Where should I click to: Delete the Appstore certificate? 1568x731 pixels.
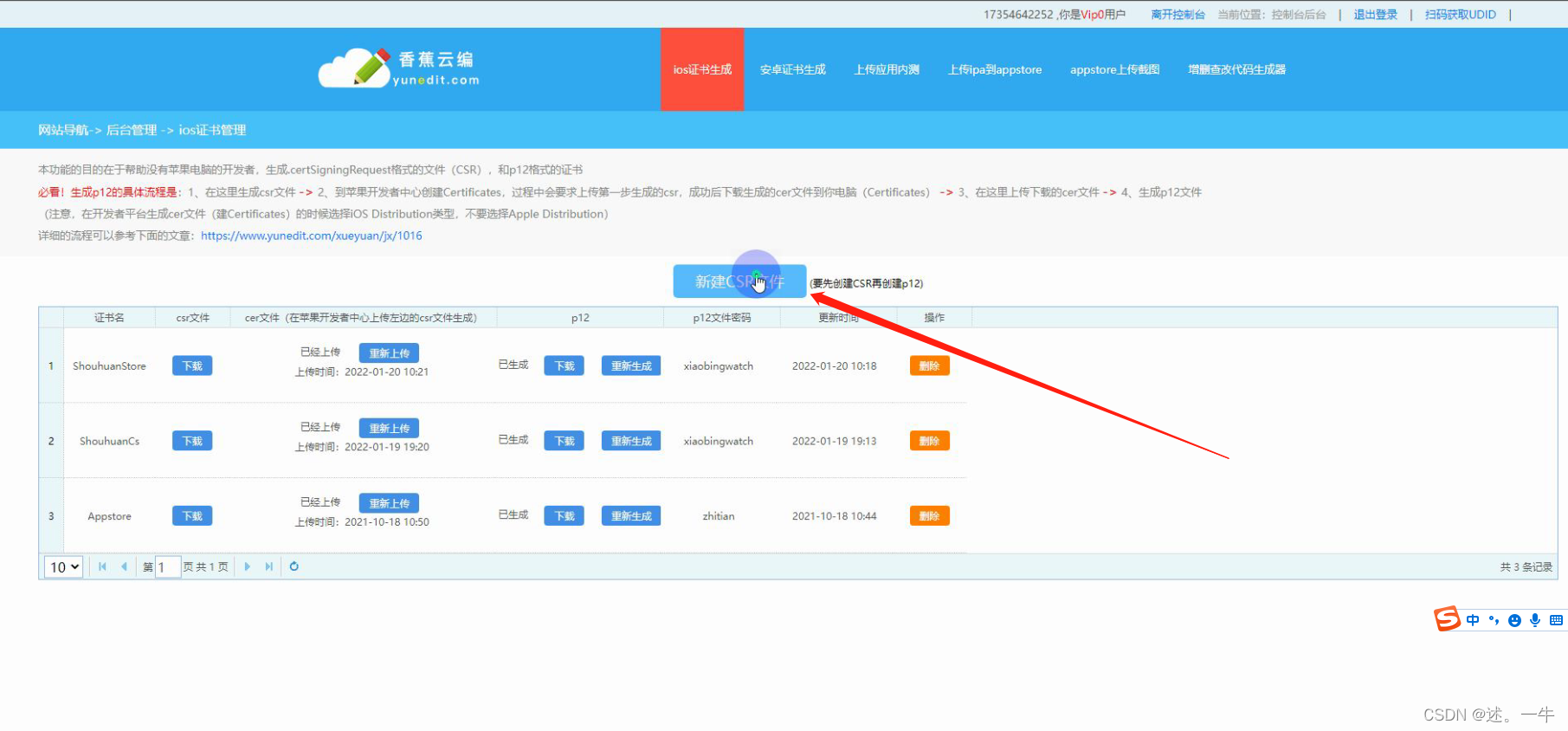point(930,516)
